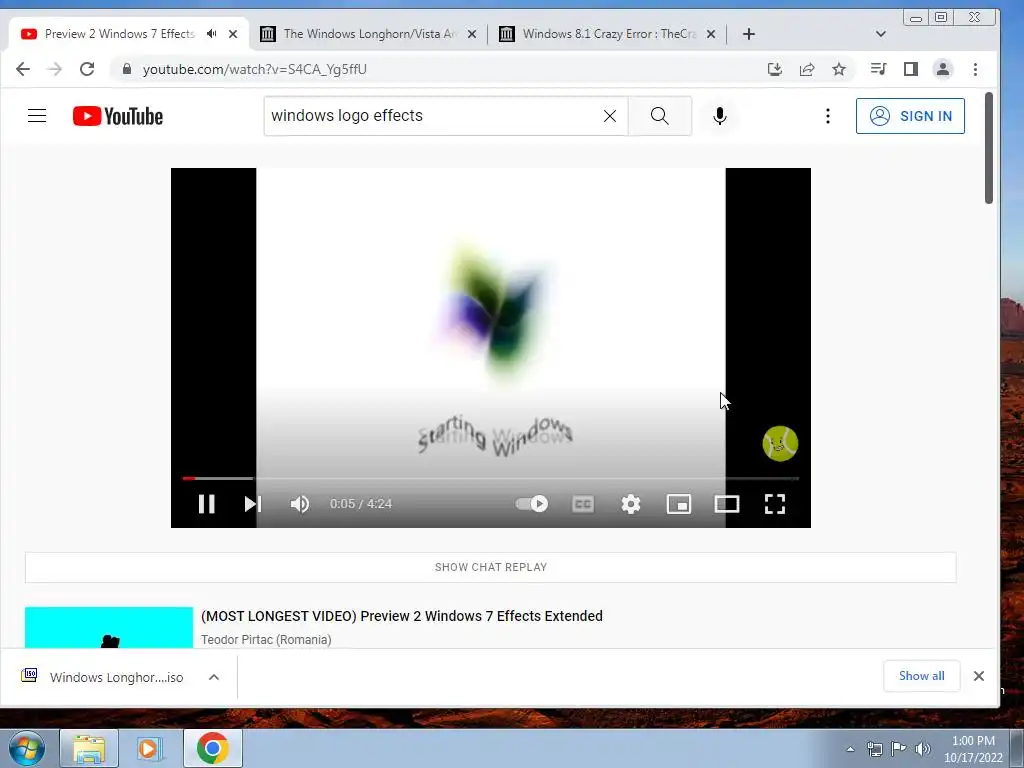
Task: Open Windows Explorer from taskbar
Action: pyautogui.click(x=89, y=748)
